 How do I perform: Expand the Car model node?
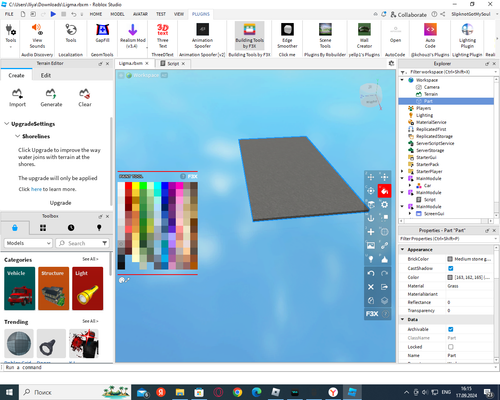(x=410, y=185)
